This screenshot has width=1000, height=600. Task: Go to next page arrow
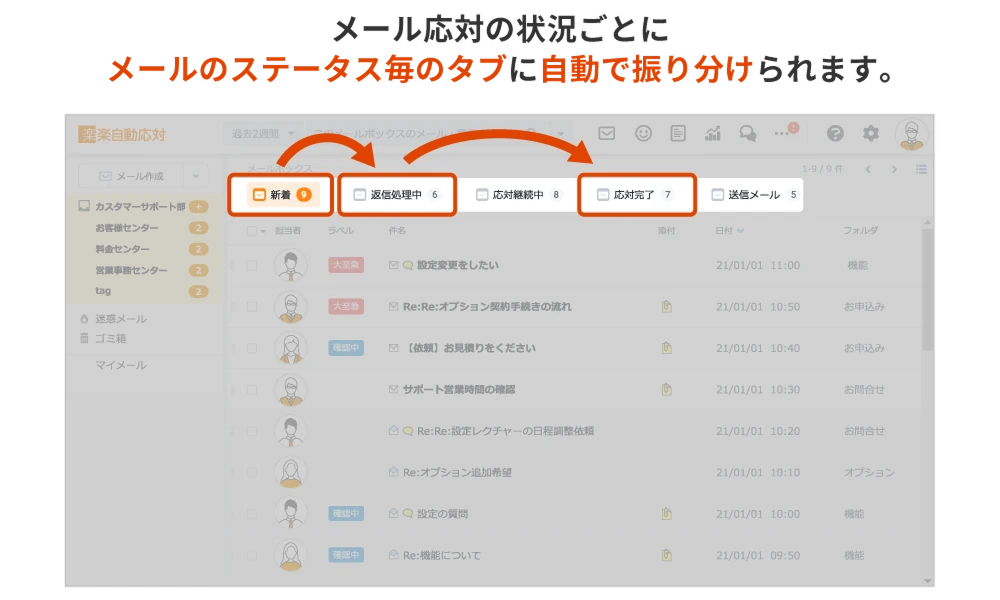point(894,169)
